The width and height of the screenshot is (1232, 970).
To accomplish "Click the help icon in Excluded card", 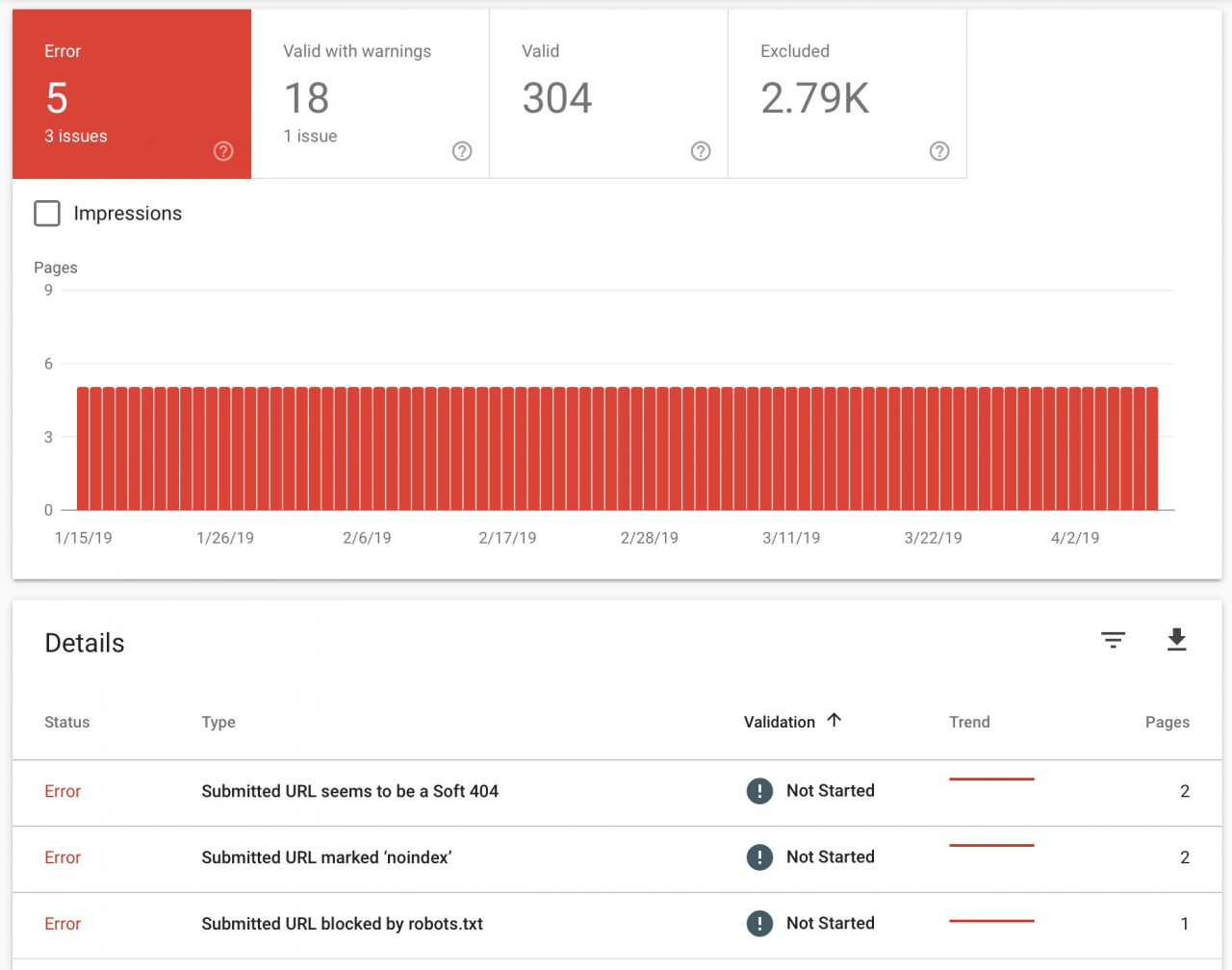I will 939,151.
